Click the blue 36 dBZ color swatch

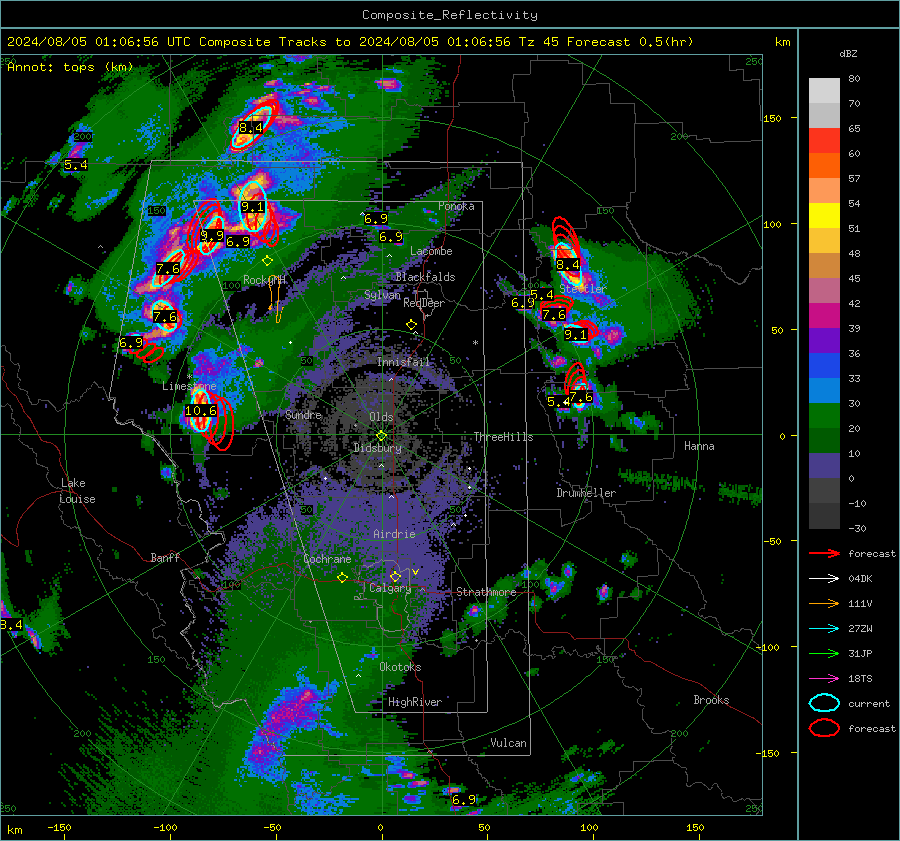coord(824,366)
